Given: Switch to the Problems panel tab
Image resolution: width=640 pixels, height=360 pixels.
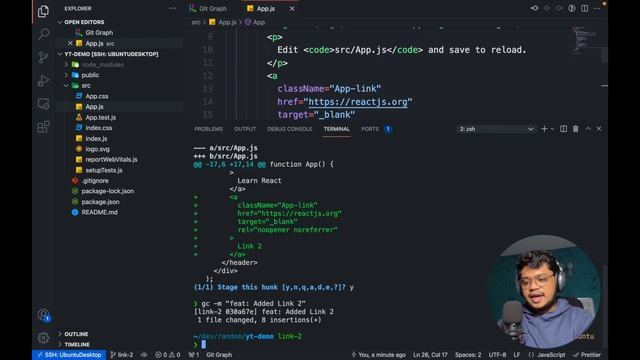Looking at the screenshot, I should [x=209, y=129].
